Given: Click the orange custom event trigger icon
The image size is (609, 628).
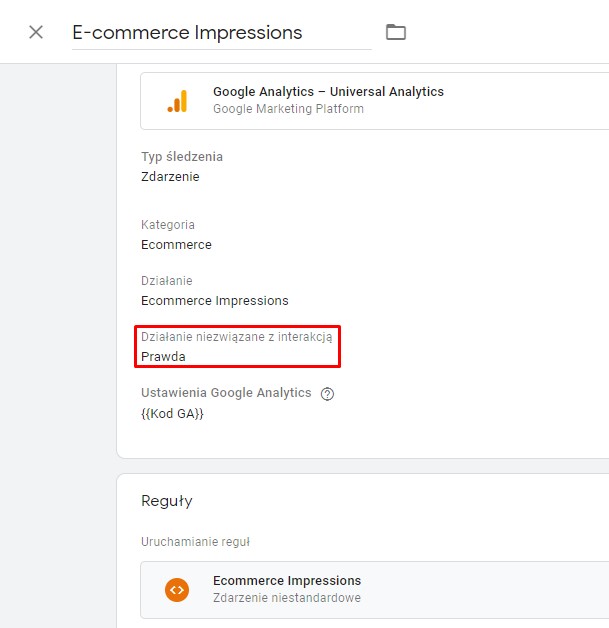Looking at the screenshot, I should click(x=177, y=590).
